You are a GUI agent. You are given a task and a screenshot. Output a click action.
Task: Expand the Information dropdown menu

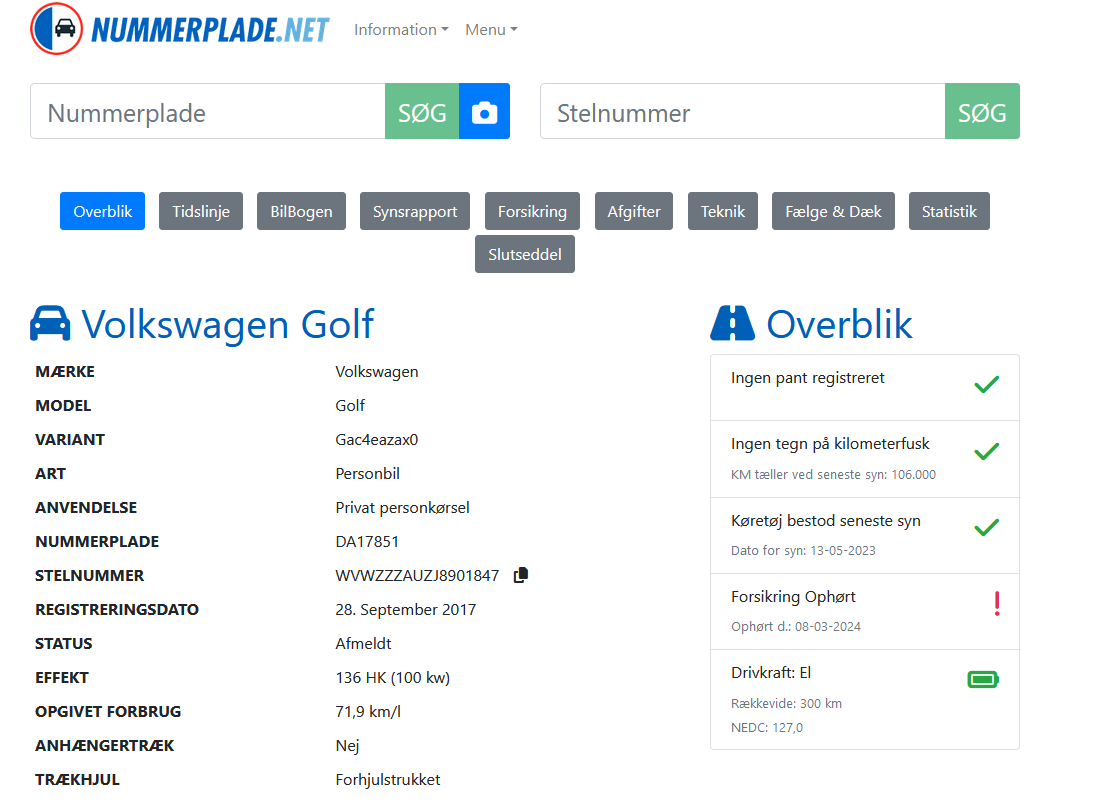point(401,29)
